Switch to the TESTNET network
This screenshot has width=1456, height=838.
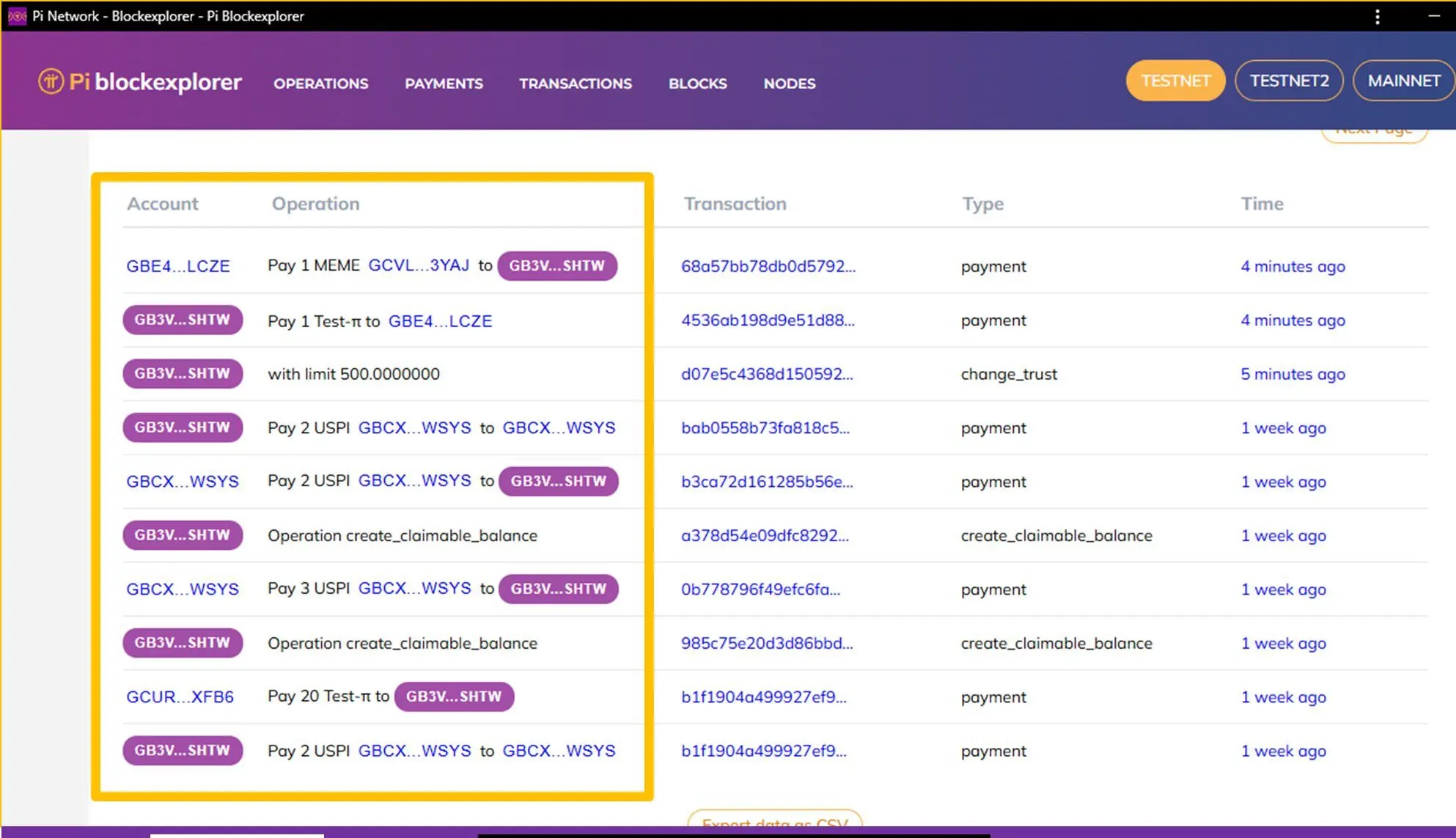coord(1174,81)
